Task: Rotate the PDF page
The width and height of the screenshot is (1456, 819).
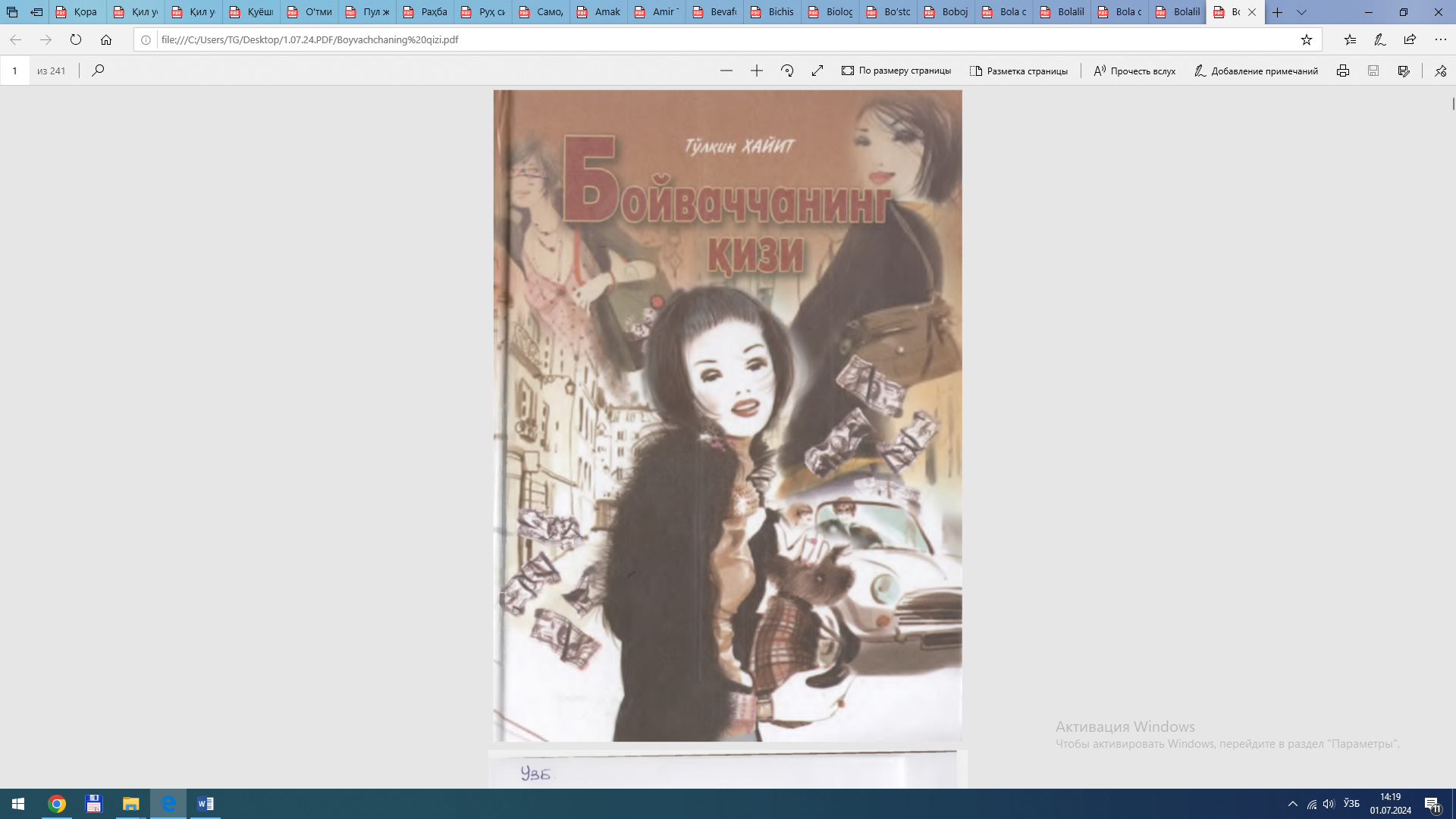Action: (x=787, y=71)
